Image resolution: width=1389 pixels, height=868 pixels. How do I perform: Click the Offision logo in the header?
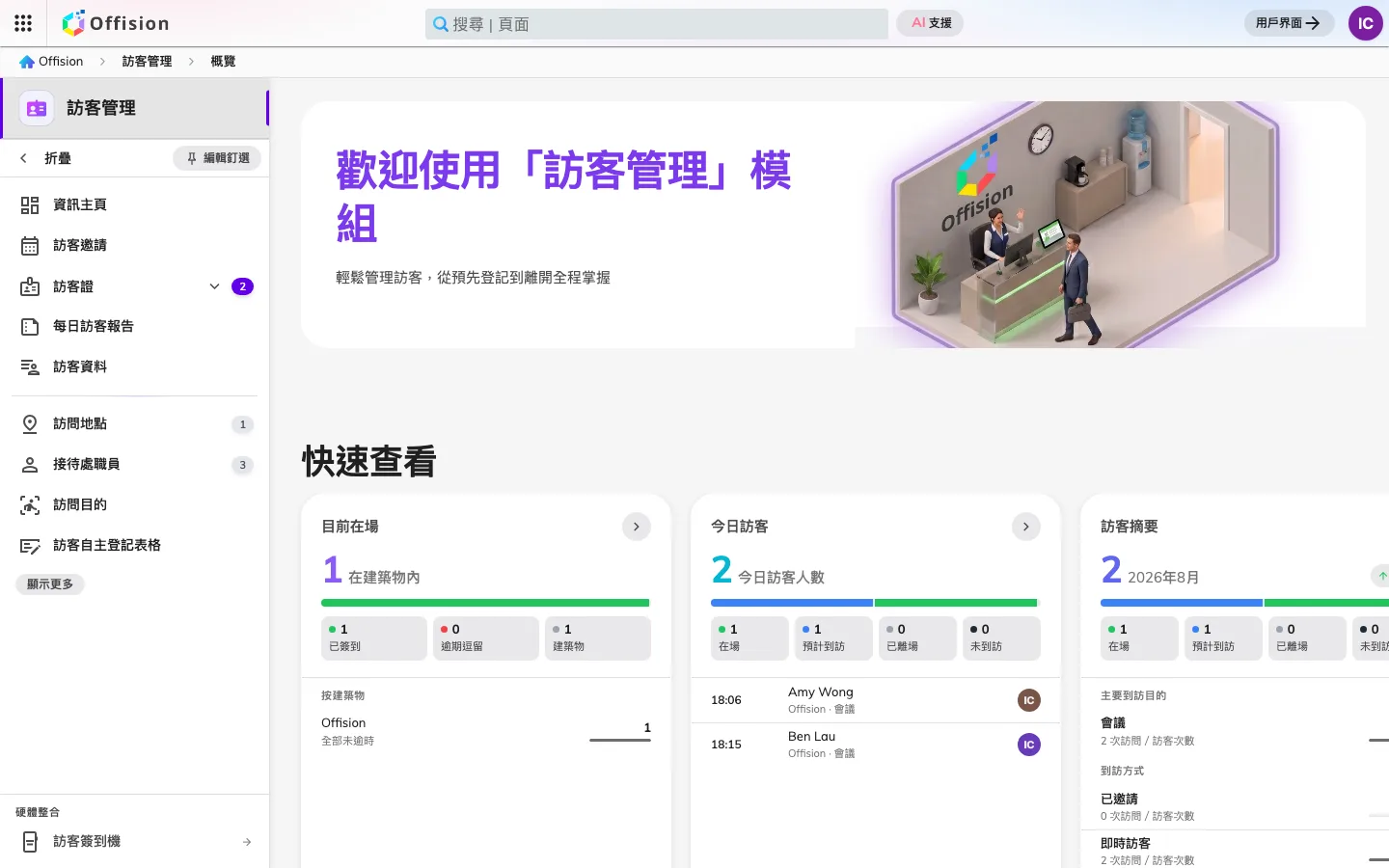click(x=115, y=23)
